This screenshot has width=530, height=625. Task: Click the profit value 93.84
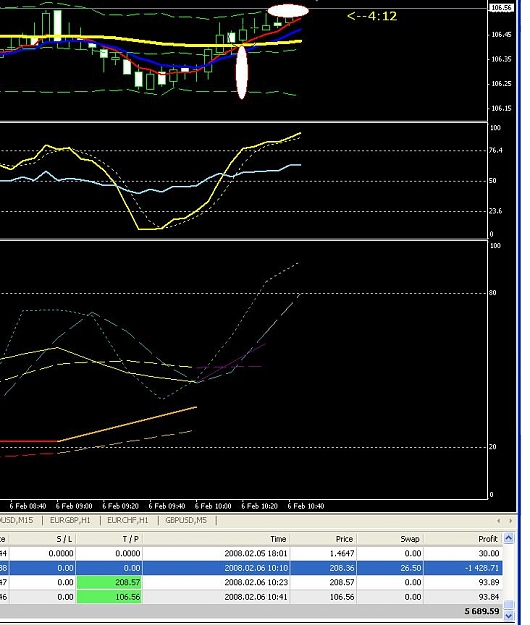[489, 597]
